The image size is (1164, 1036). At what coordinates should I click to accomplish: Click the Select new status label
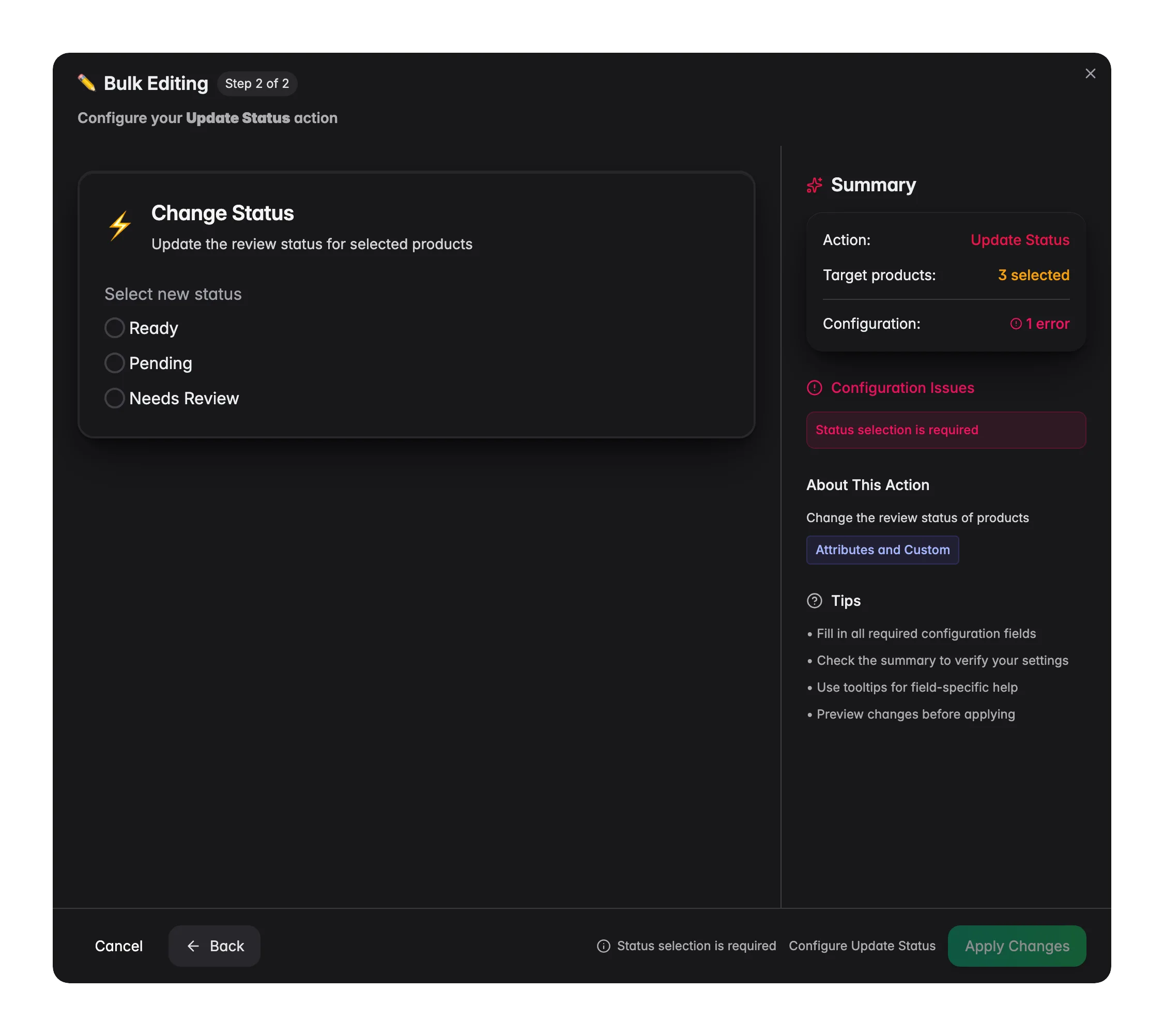(173, 295)
